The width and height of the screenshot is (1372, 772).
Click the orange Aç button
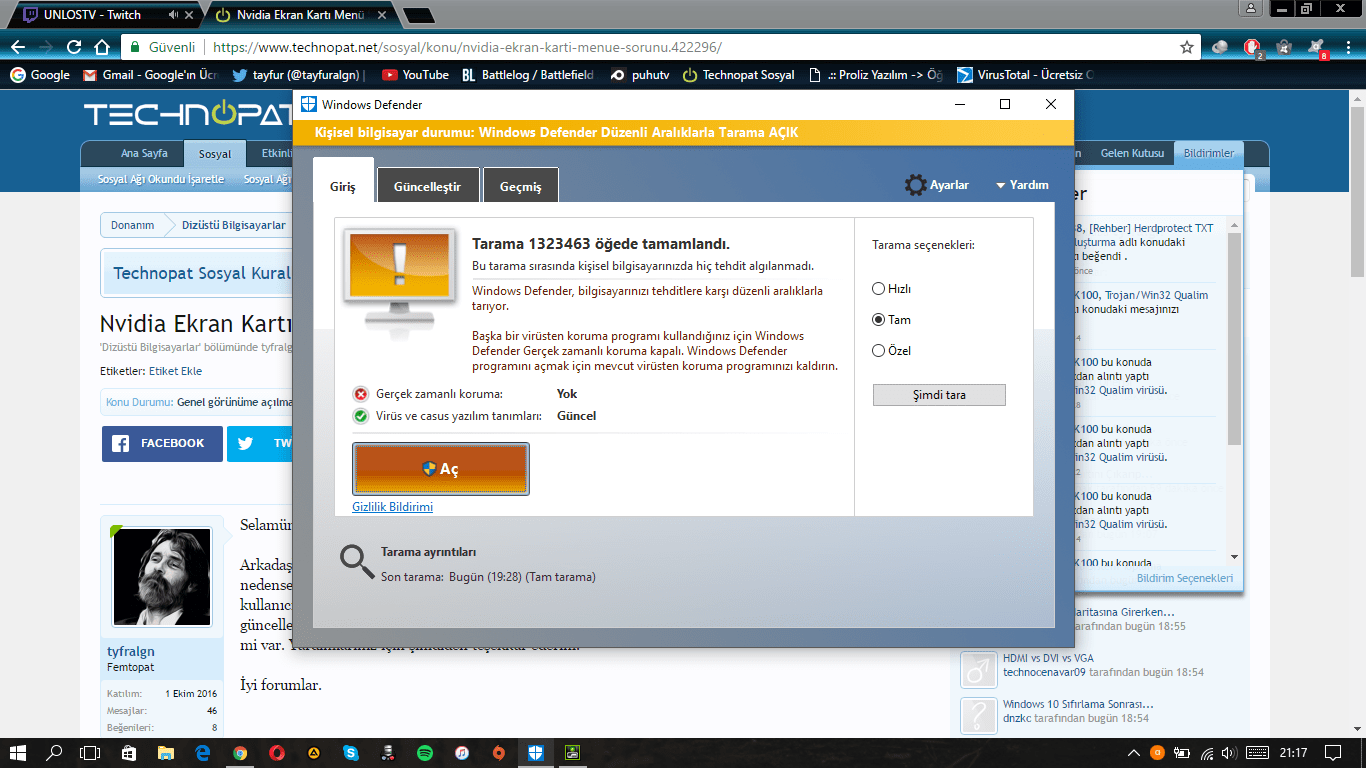tap(441, 469)
